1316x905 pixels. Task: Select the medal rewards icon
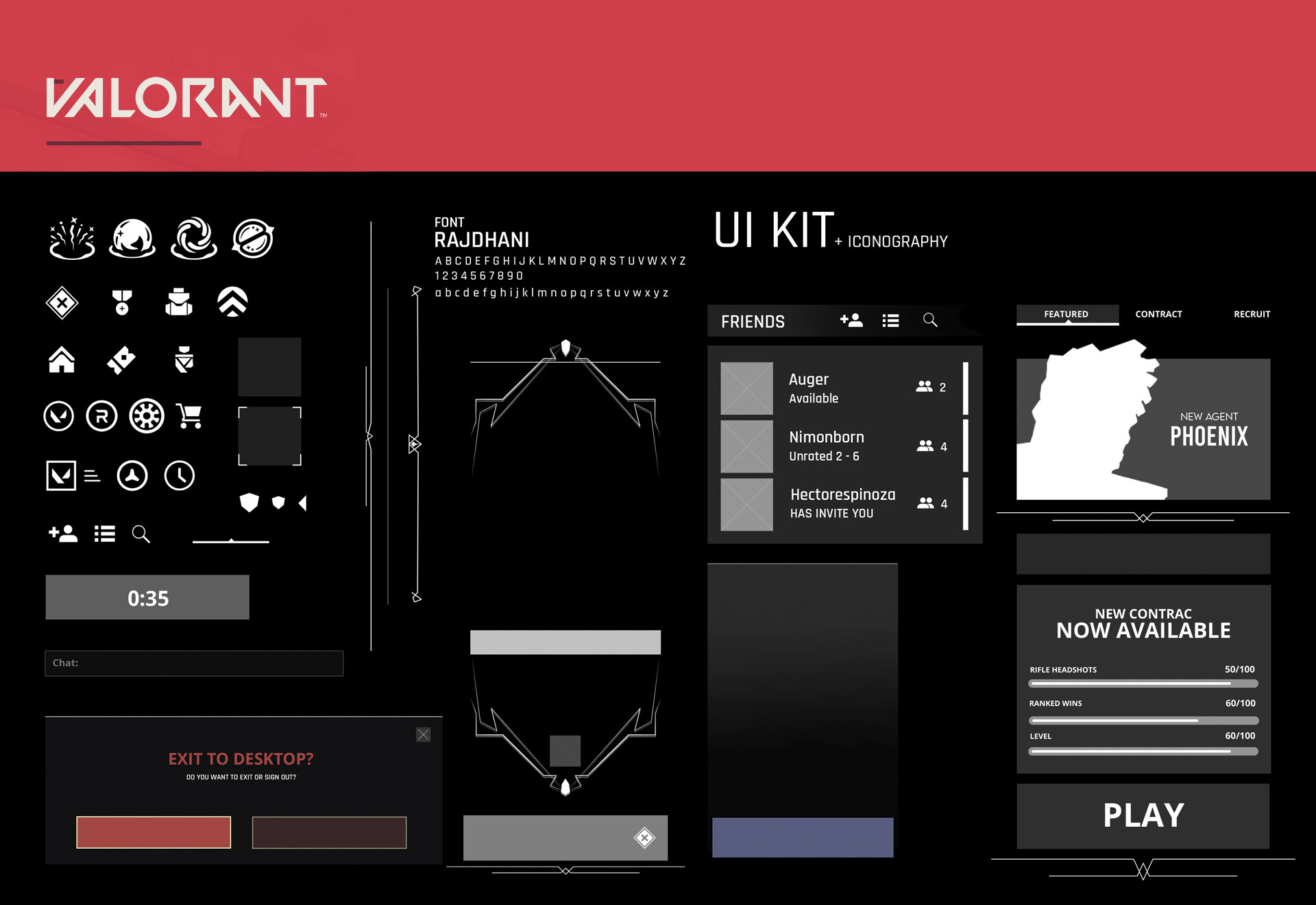(x=122, y=302)
